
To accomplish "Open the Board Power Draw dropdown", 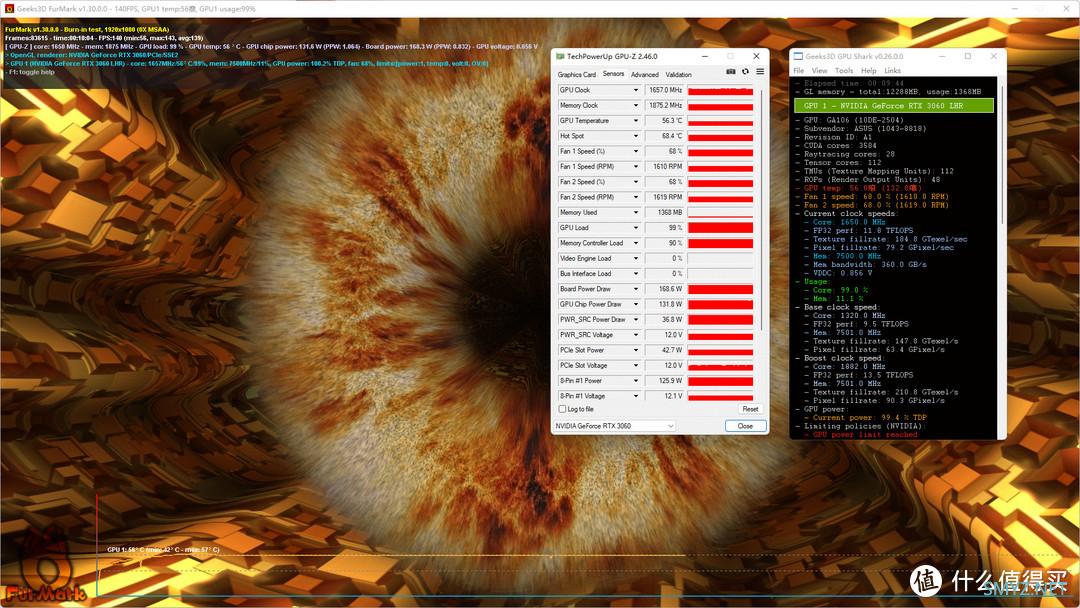I will click(635, 289).
